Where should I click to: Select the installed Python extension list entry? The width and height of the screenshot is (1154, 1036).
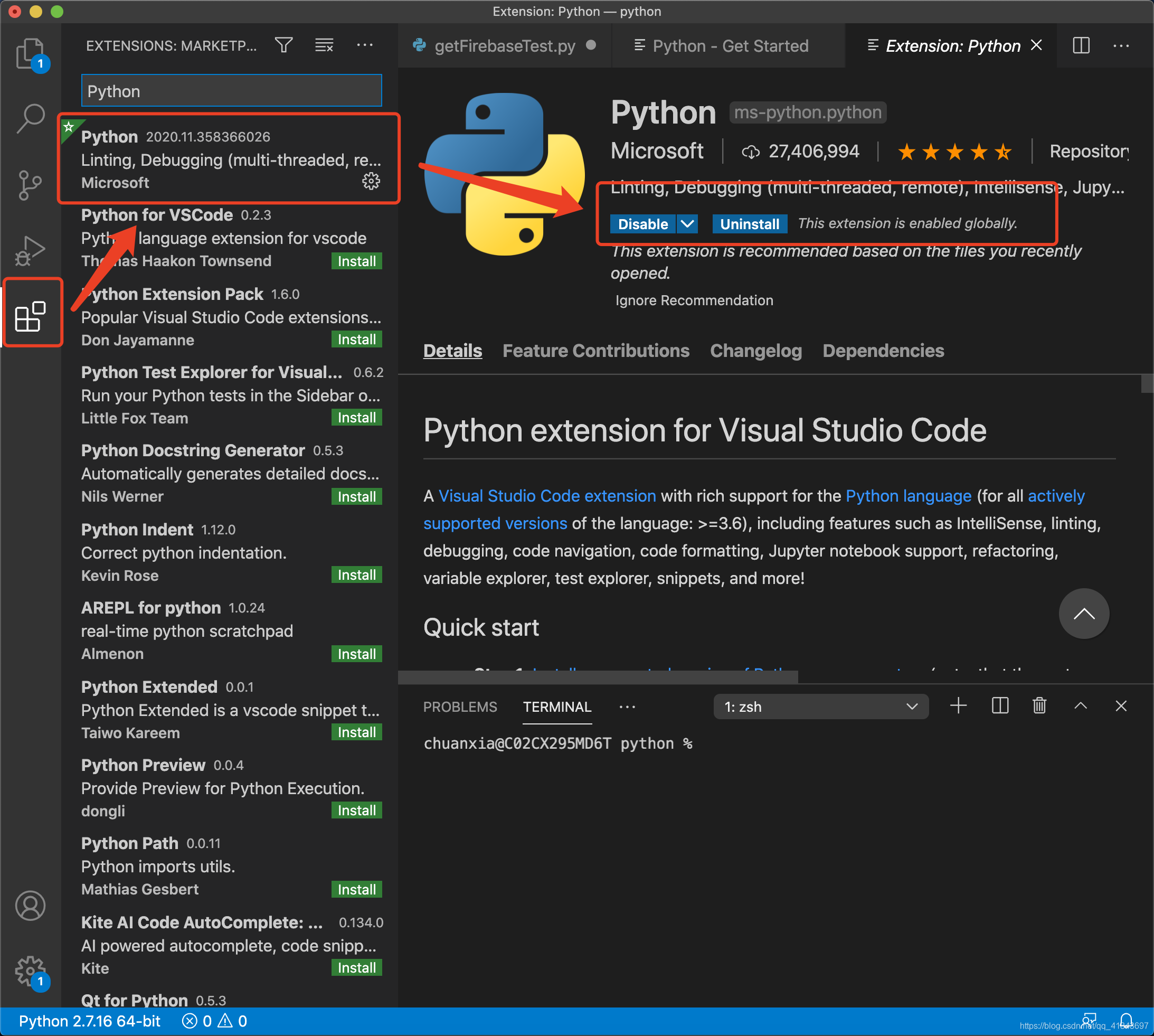229,159
